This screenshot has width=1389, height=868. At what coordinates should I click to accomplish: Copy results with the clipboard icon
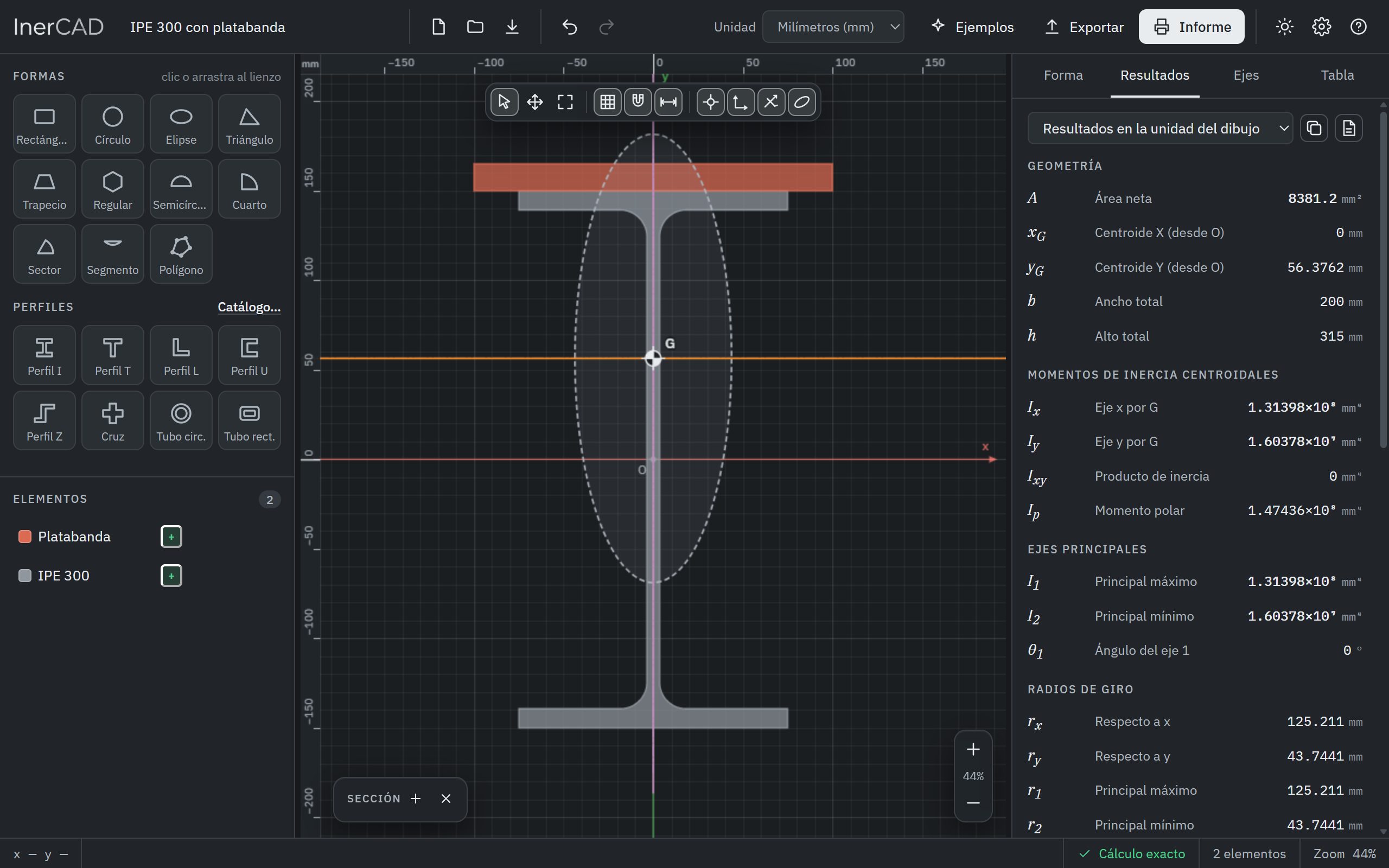tap(1314, 128)
